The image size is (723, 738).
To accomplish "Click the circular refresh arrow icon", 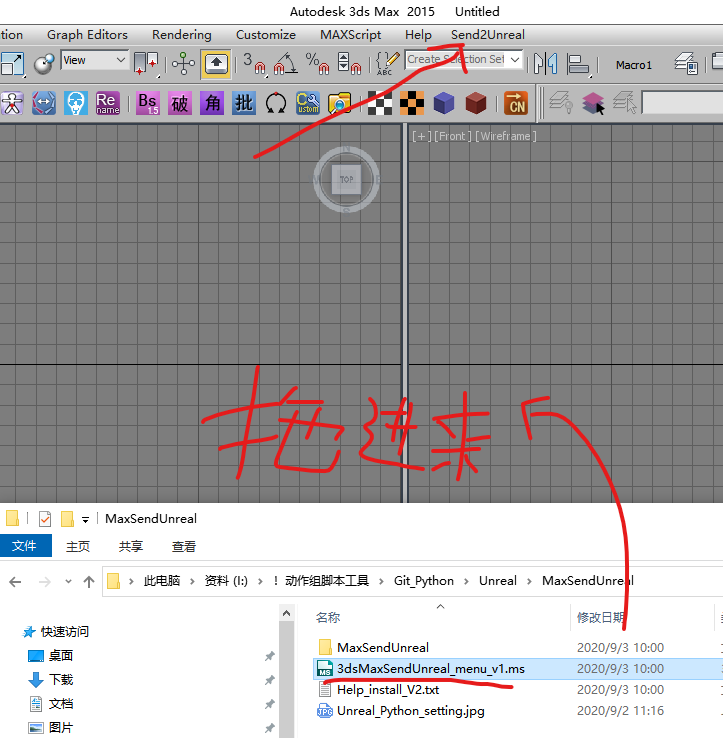I will [x=276, y=103].
